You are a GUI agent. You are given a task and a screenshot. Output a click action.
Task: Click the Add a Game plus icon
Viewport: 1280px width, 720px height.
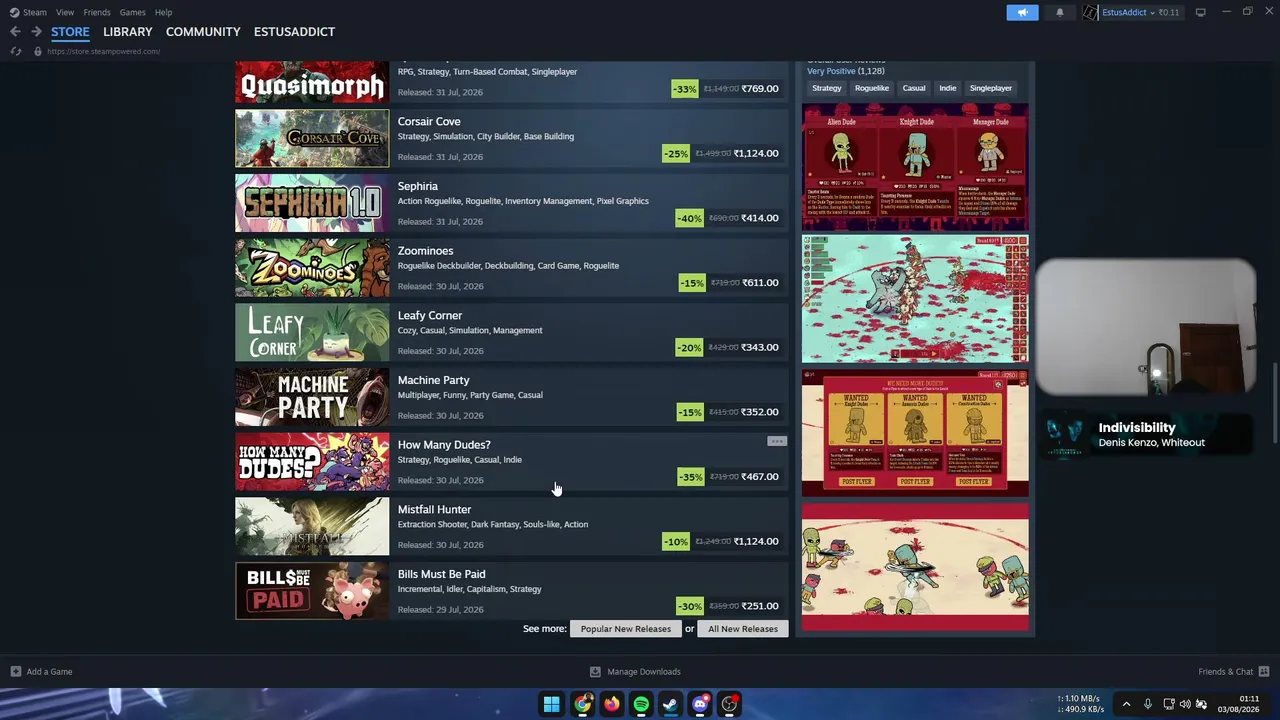pyautogui.click(x=16, y=672)
